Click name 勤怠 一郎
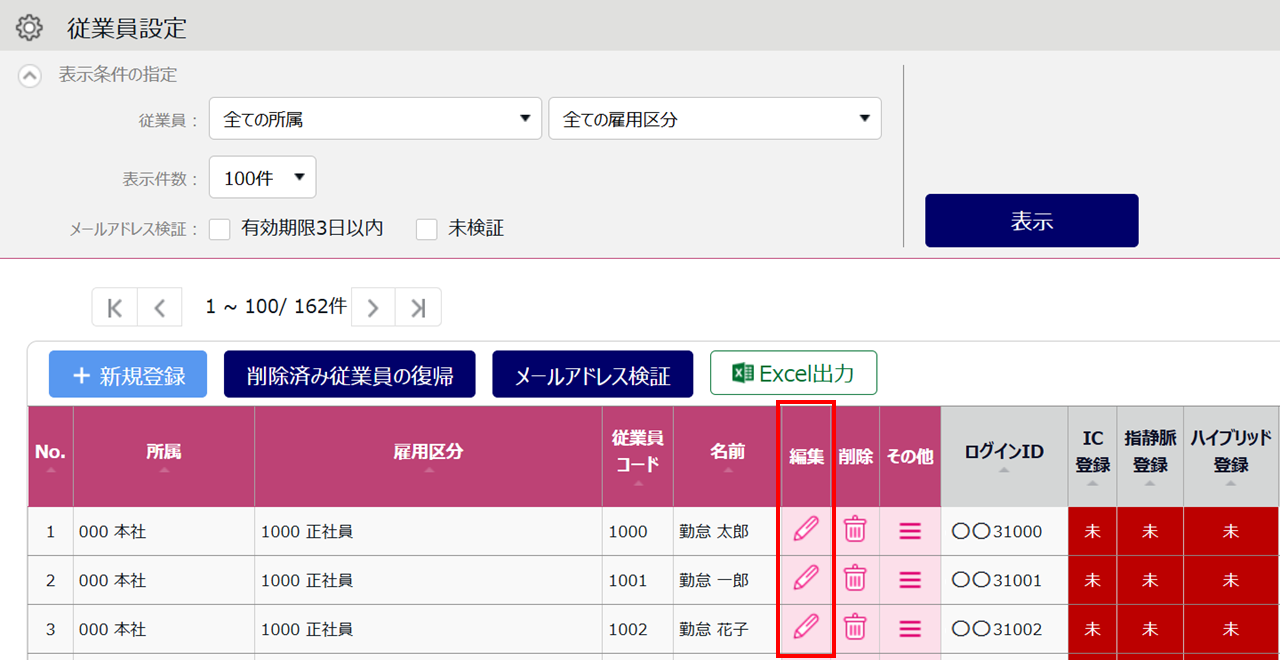This screenshot has height=660, width=1280. 714,580
